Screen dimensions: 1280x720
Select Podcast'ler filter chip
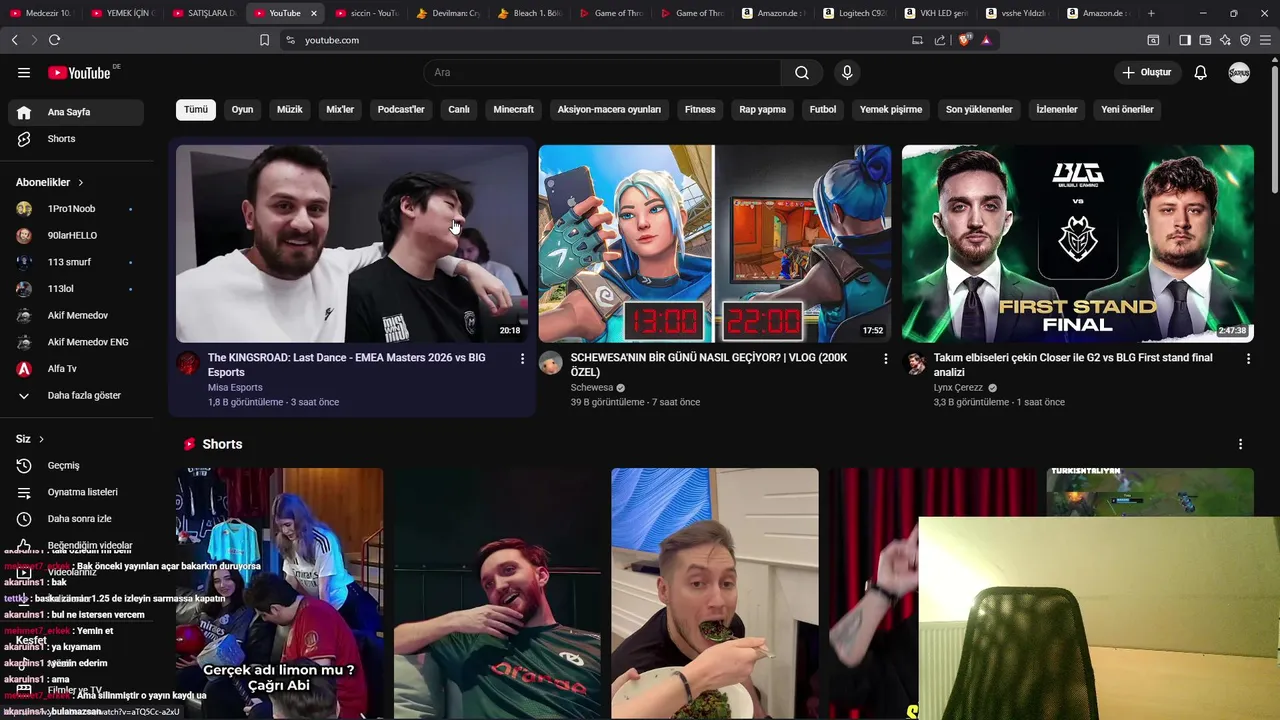[401, 110]
